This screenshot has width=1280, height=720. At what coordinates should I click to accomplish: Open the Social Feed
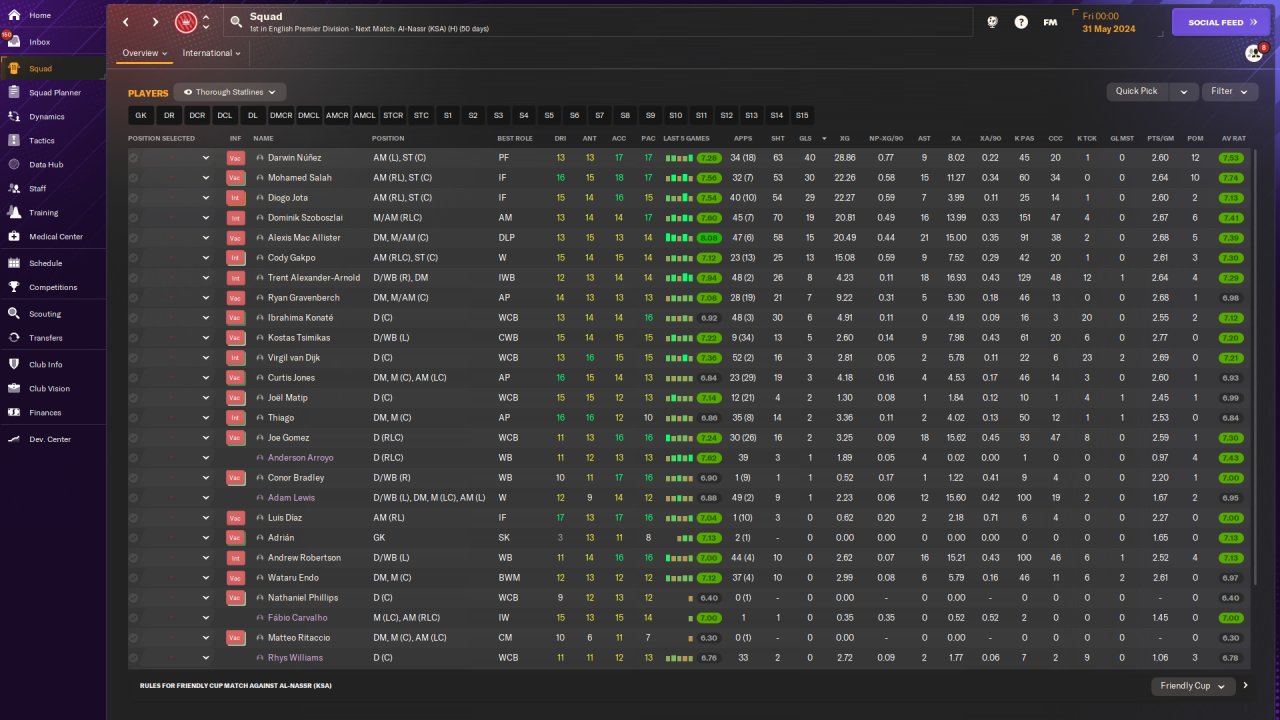(x=1220, y=22)
